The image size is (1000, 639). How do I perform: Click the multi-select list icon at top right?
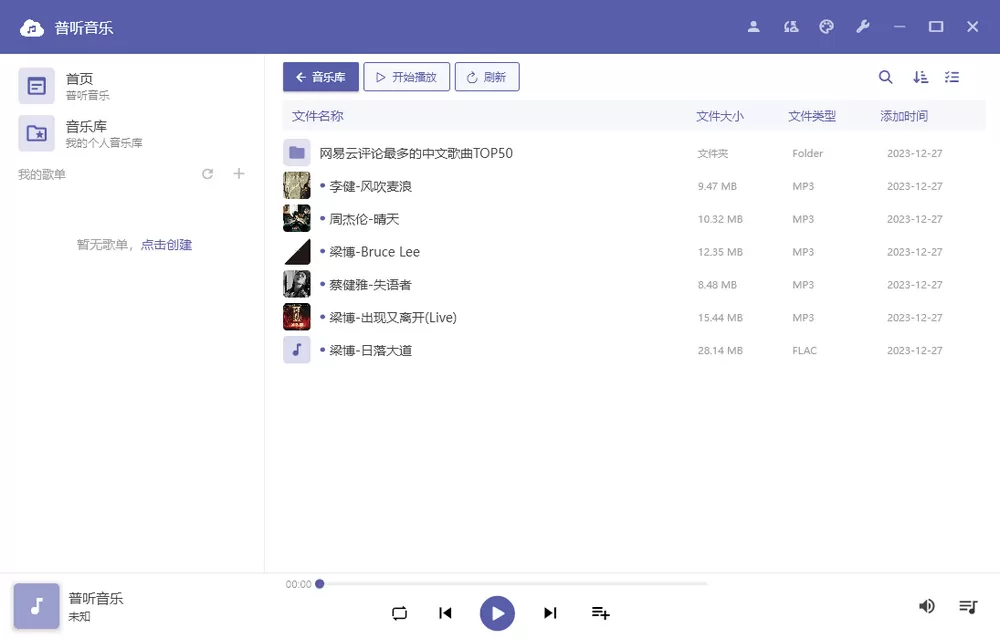click(x=952, y=77)
